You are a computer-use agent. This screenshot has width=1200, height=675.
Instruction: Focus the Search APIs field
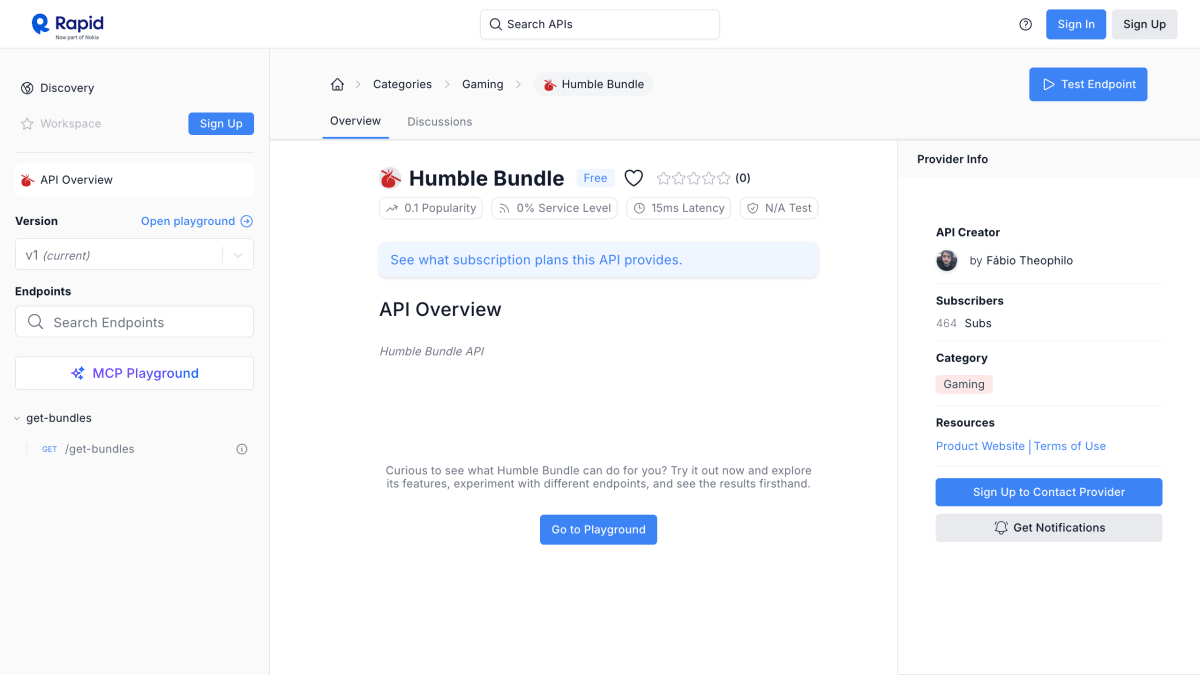600,24
